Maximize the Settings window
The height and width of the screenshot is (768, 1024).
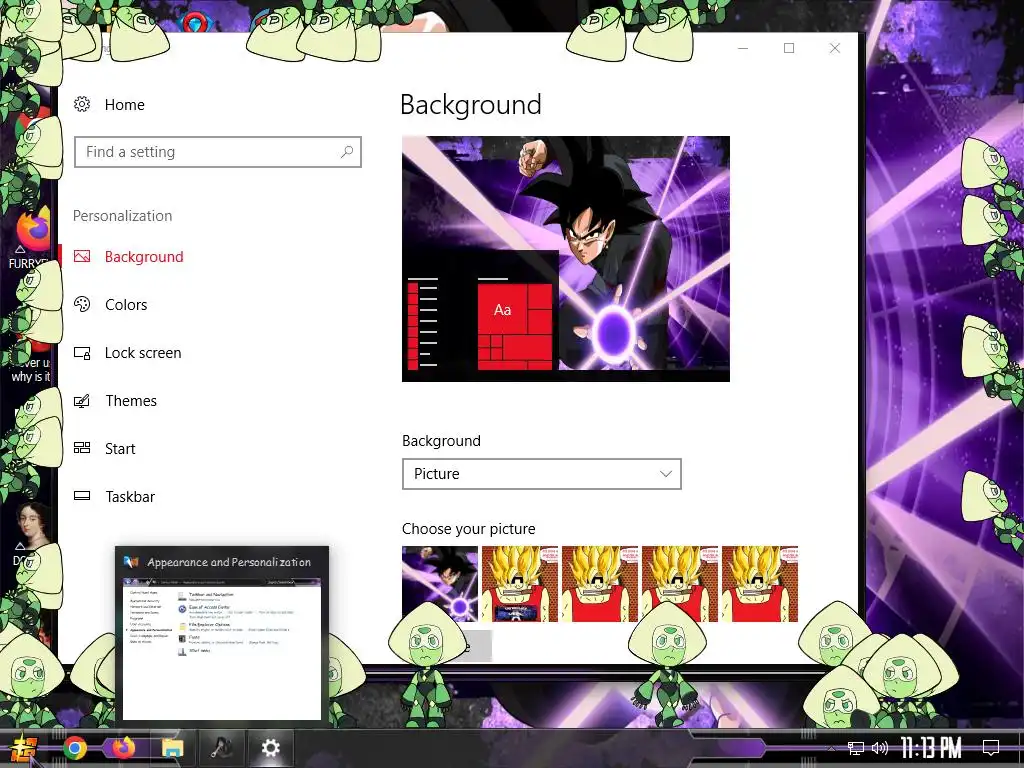(x=789, y=48)
